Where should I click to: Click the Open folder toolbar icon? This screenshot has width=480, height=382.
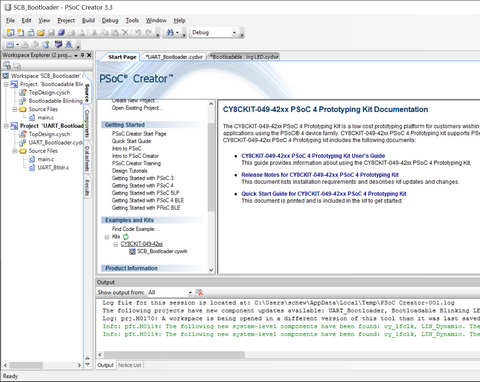click(x=41, y=33)
